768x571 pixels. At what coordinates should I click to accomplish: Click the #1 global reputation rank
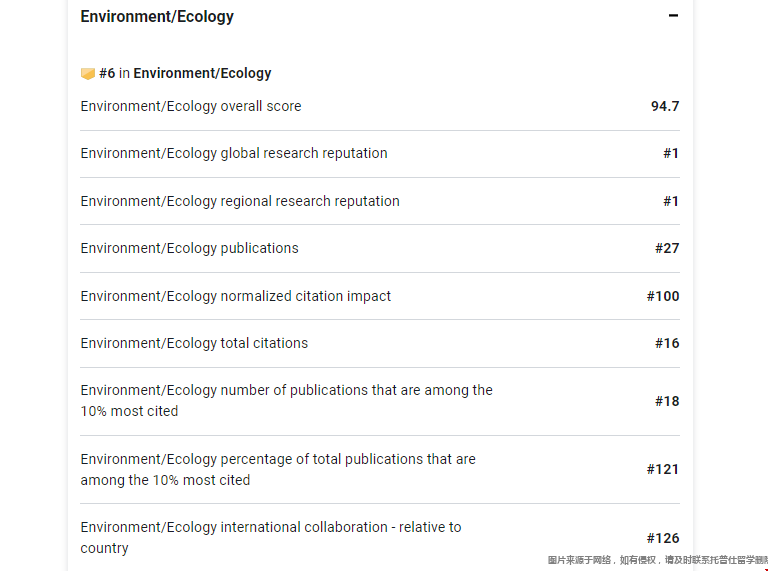coord(671,153)
